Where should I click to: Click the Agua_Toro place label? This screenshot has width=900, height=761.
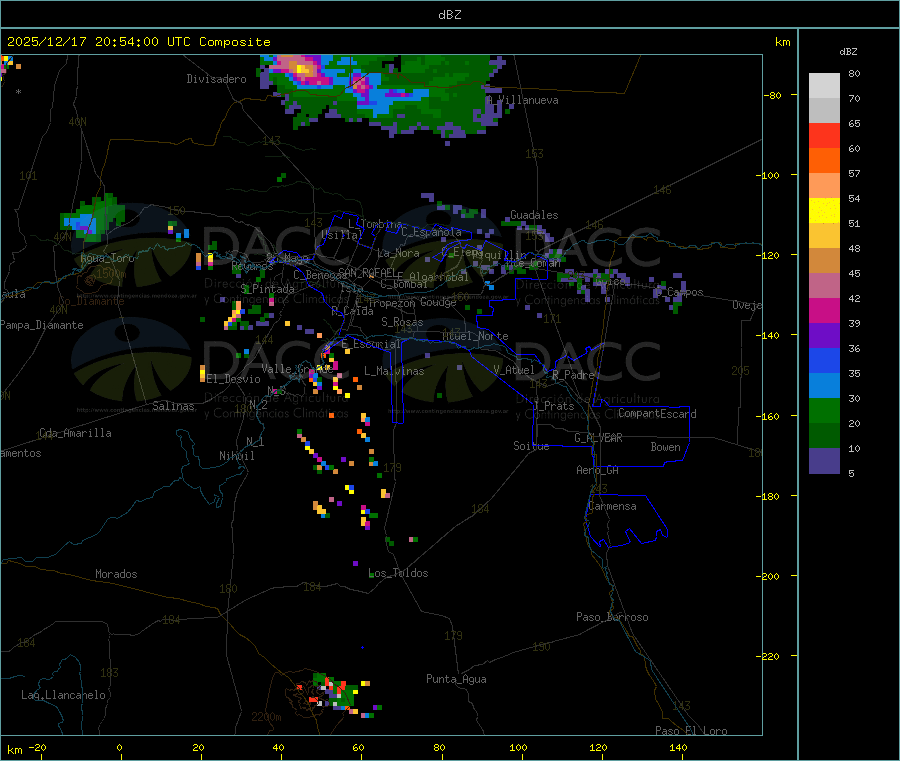click(x=107, y=258)
